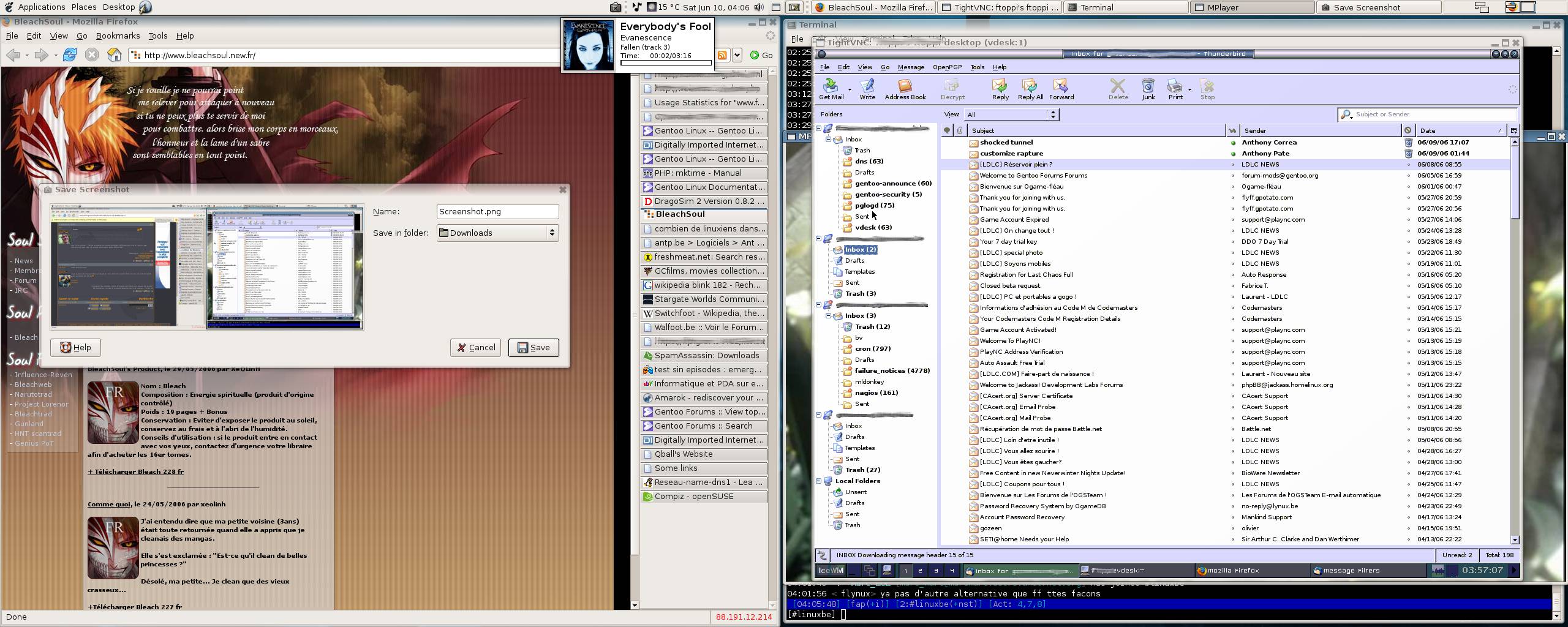
Task: Open Thunderbird Message menu
Action: 911,67
